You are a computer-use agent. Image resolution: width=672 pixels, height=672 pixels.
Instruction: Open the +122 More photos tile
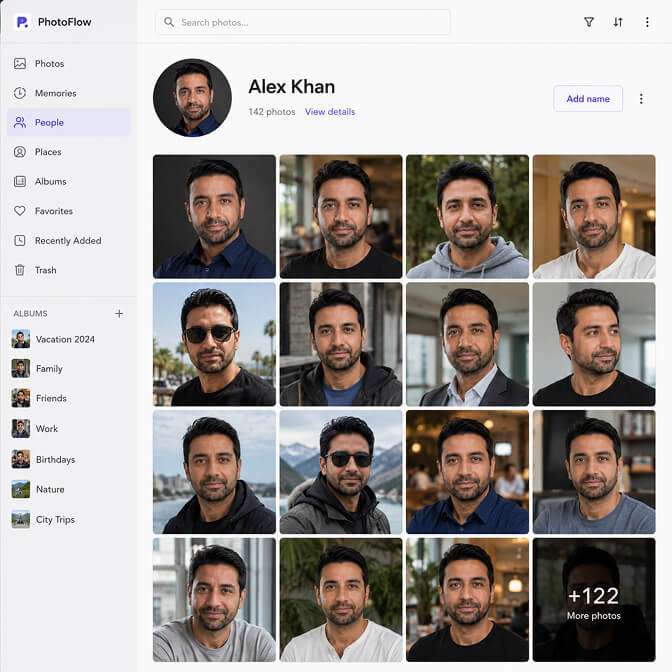pyautogui.click(x=594, y=600)
